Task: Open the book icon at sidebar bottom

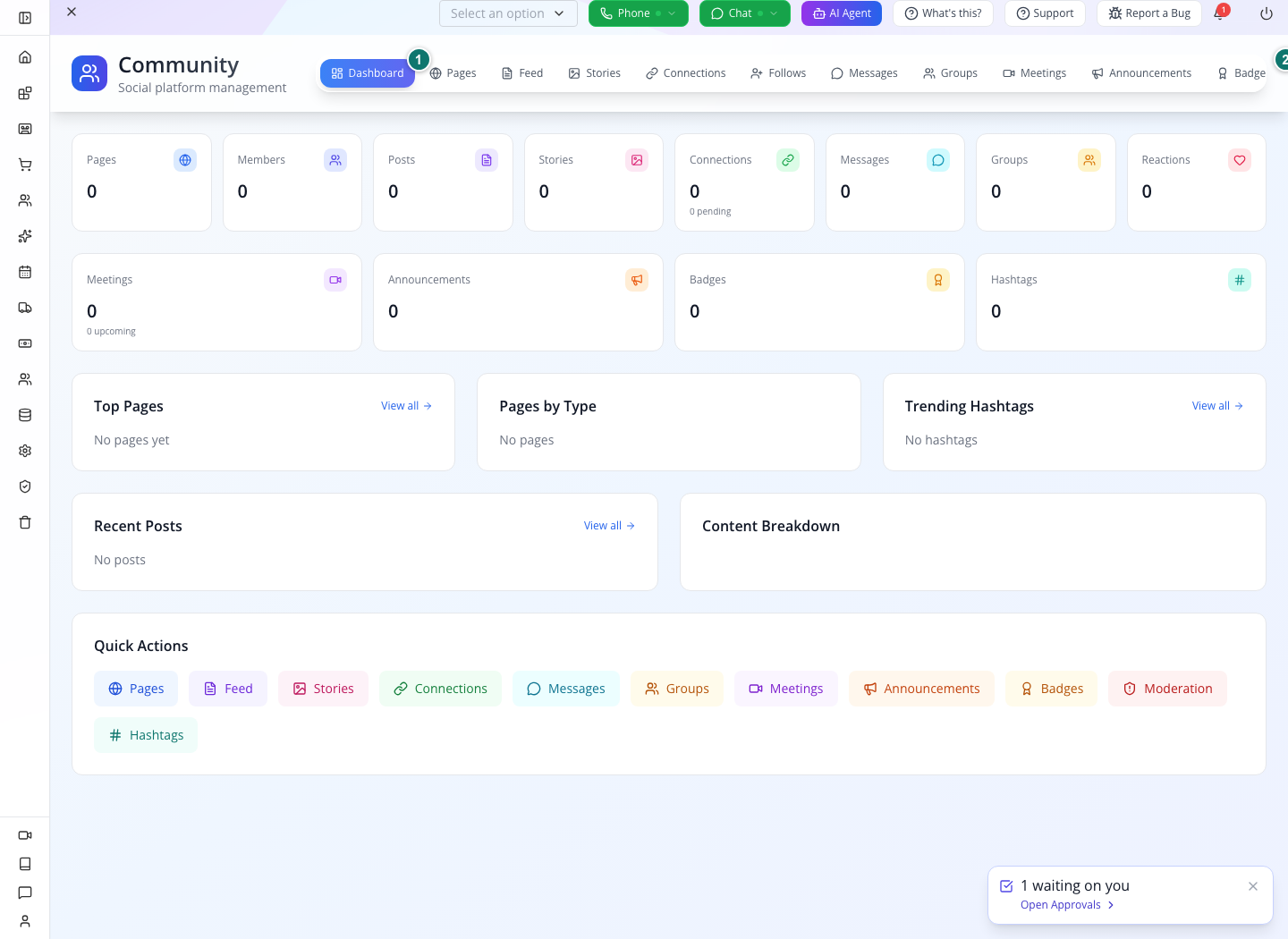Action: point(25,864)
